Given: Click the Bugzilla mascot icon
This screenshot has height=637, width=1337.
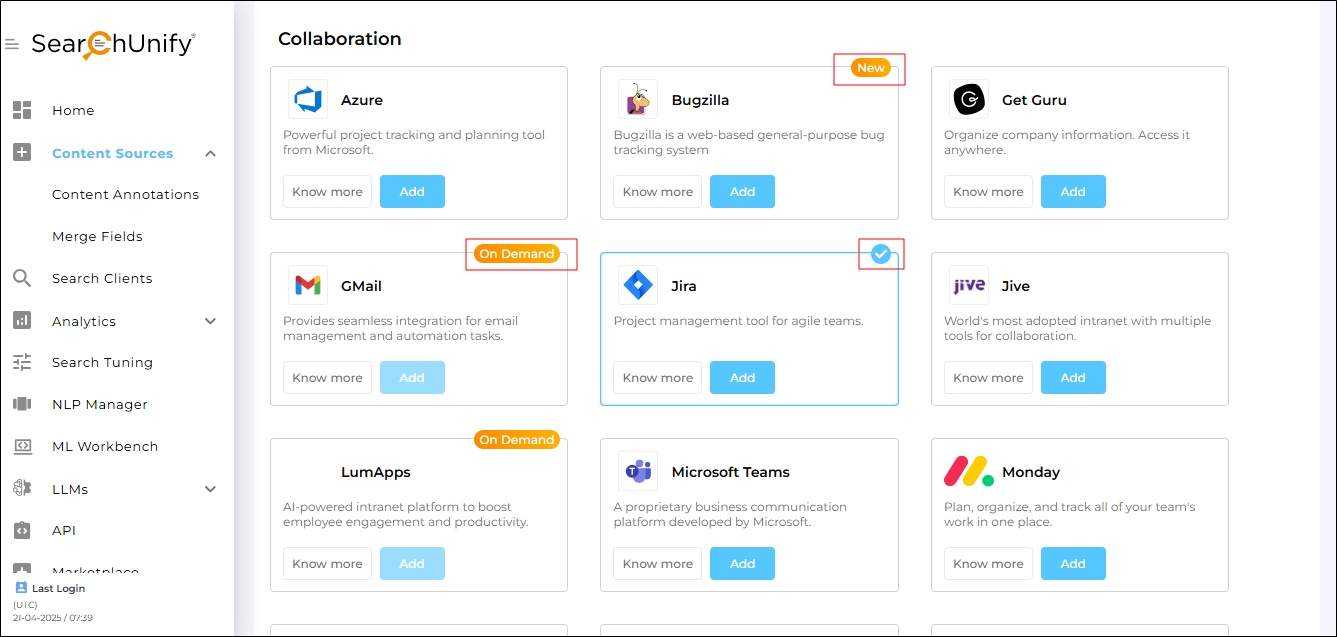Looking at the screenshot, I should click(638, 100).
